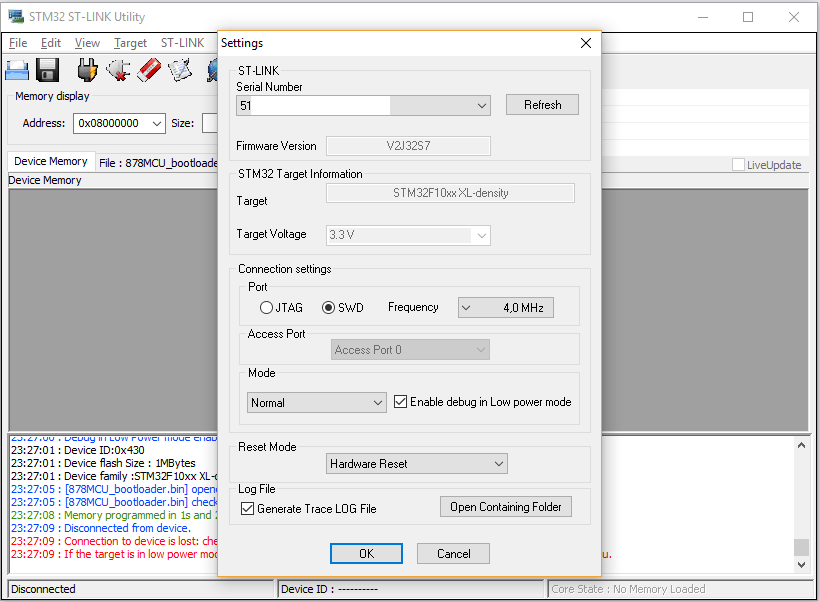Click the Open Containing Folder button
The height and width of the screenshot is (602, 820).
pos(506,507)
